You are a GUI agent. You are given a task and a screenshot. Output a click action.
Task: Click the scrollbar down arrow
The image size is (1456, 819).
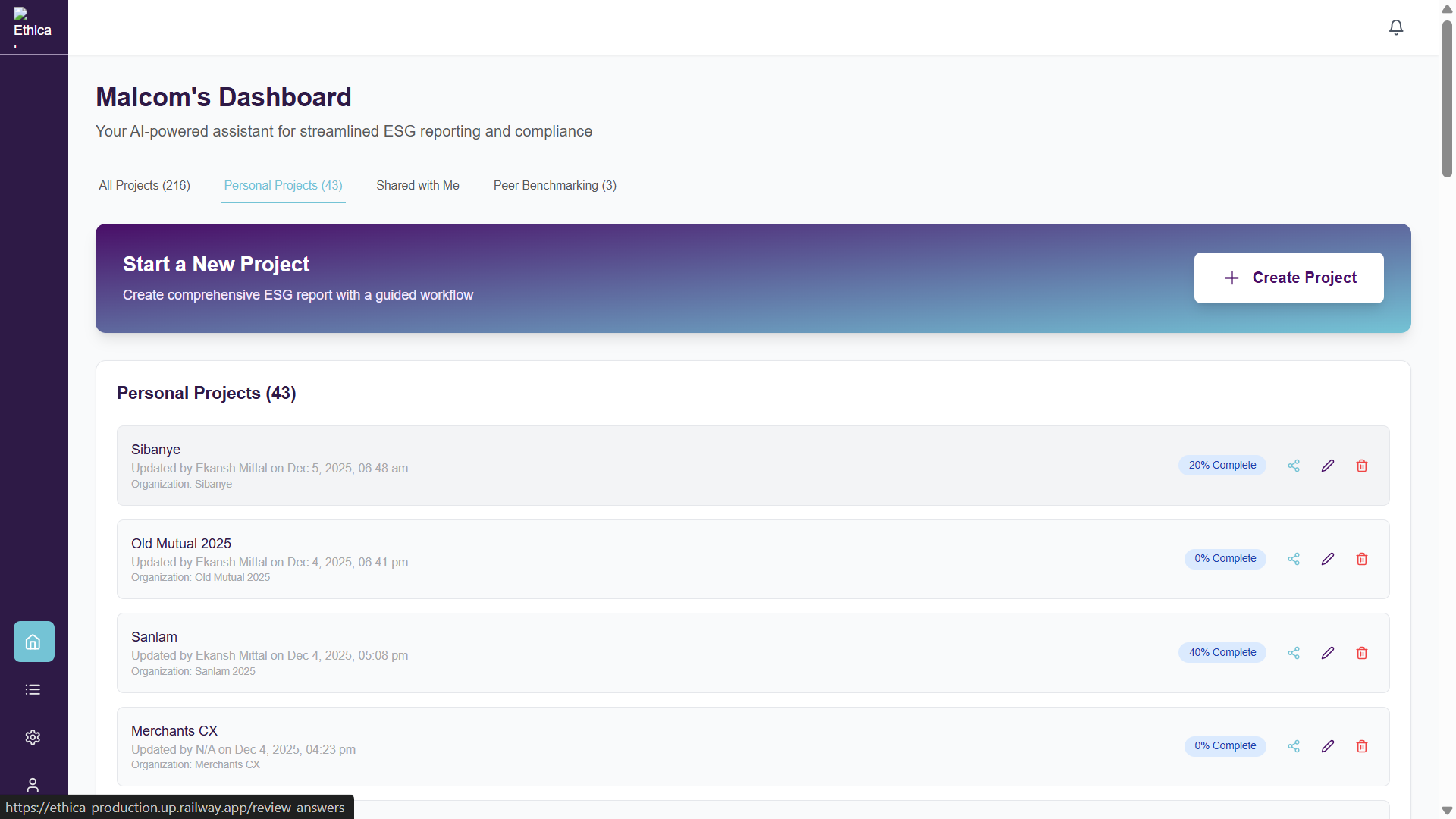[1447, 811]
